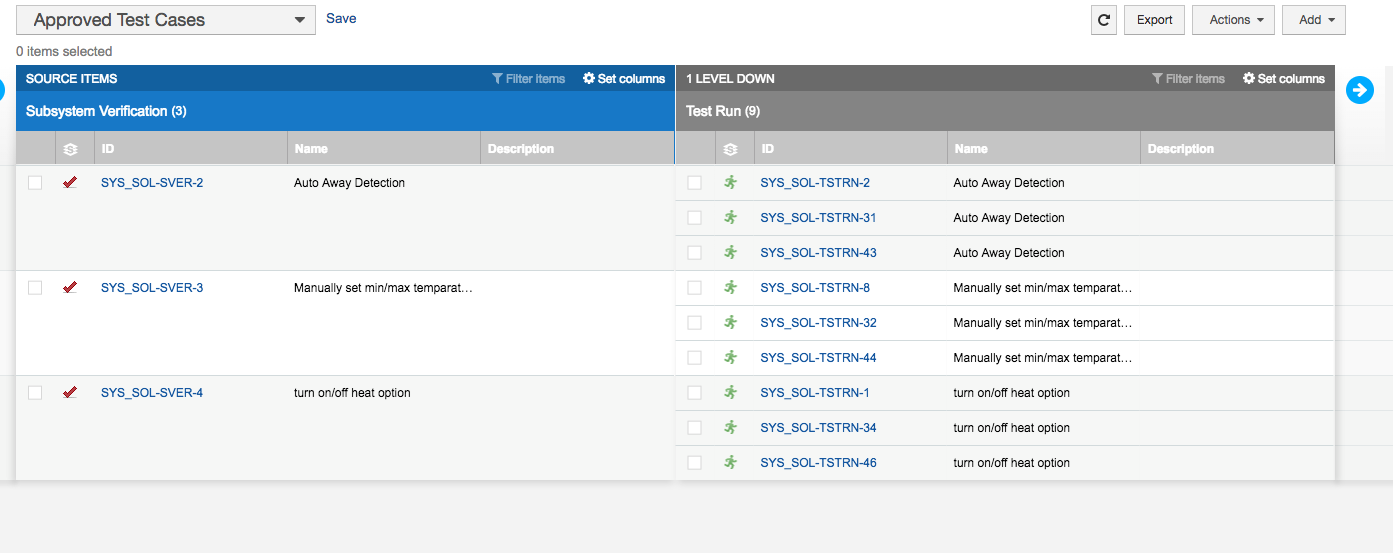Tick checkbox for SYS_SOL-TSTRN-31
Image resolution: width=1393 pixels, height=553 pixels.
(x=695, y=218)
